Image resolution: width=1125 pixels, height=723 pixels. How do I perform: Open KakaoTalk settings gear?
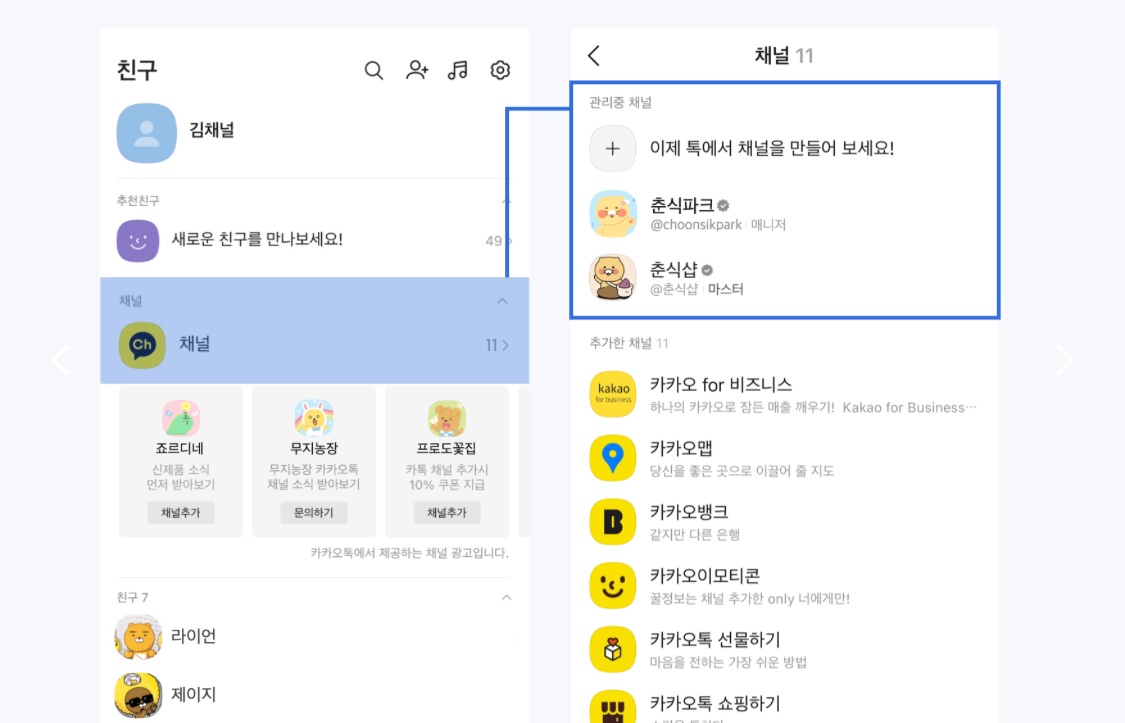pyautogui.click(x=500, y=70)
